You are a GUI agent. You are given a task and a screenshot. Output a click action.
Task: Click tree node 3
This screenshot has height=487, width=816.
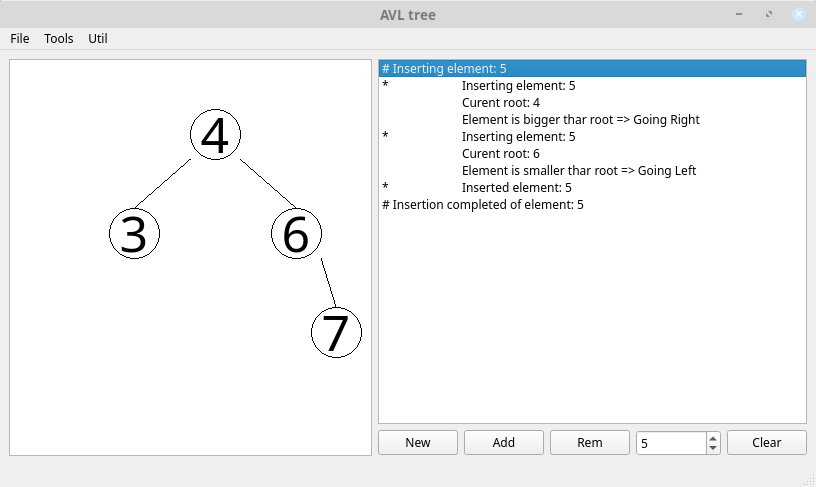134,234
